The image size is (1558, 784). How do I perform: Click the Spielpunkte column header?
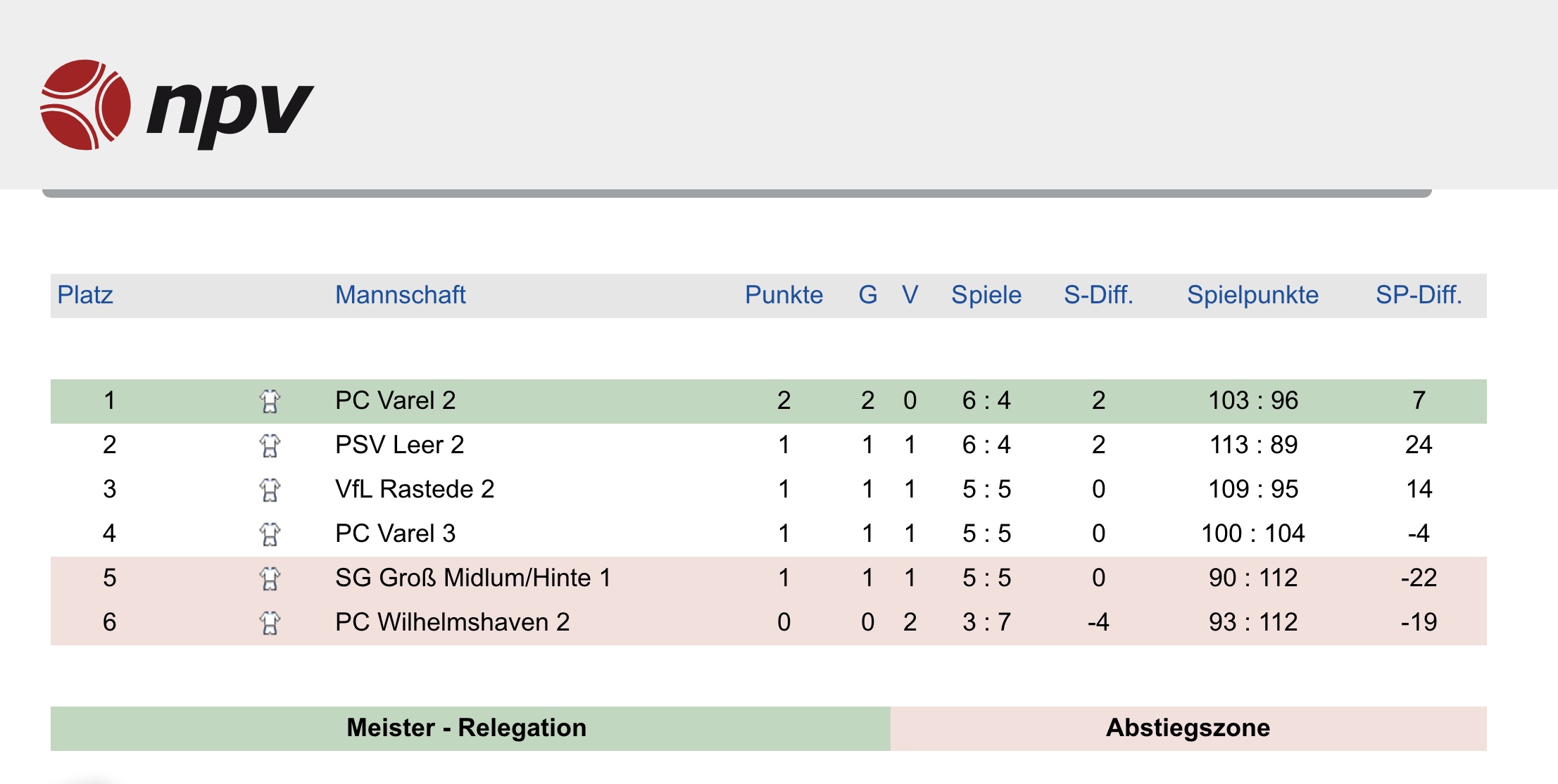pyautogui.click(x=1253, y=295)
